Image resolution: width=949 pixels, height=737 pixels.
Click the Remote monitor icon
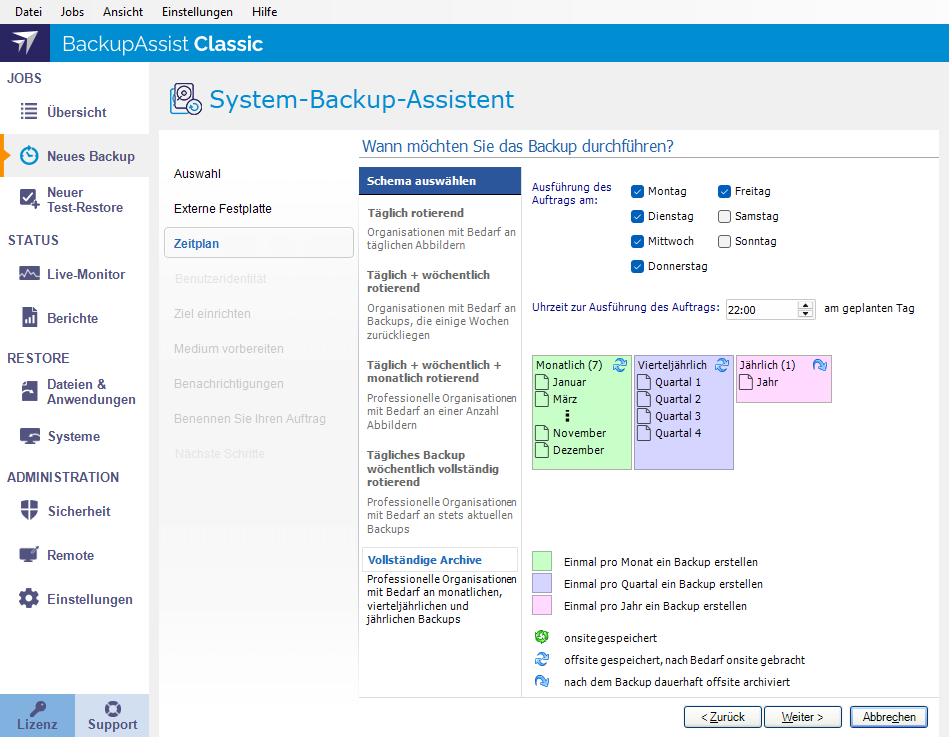coord(29,555)
